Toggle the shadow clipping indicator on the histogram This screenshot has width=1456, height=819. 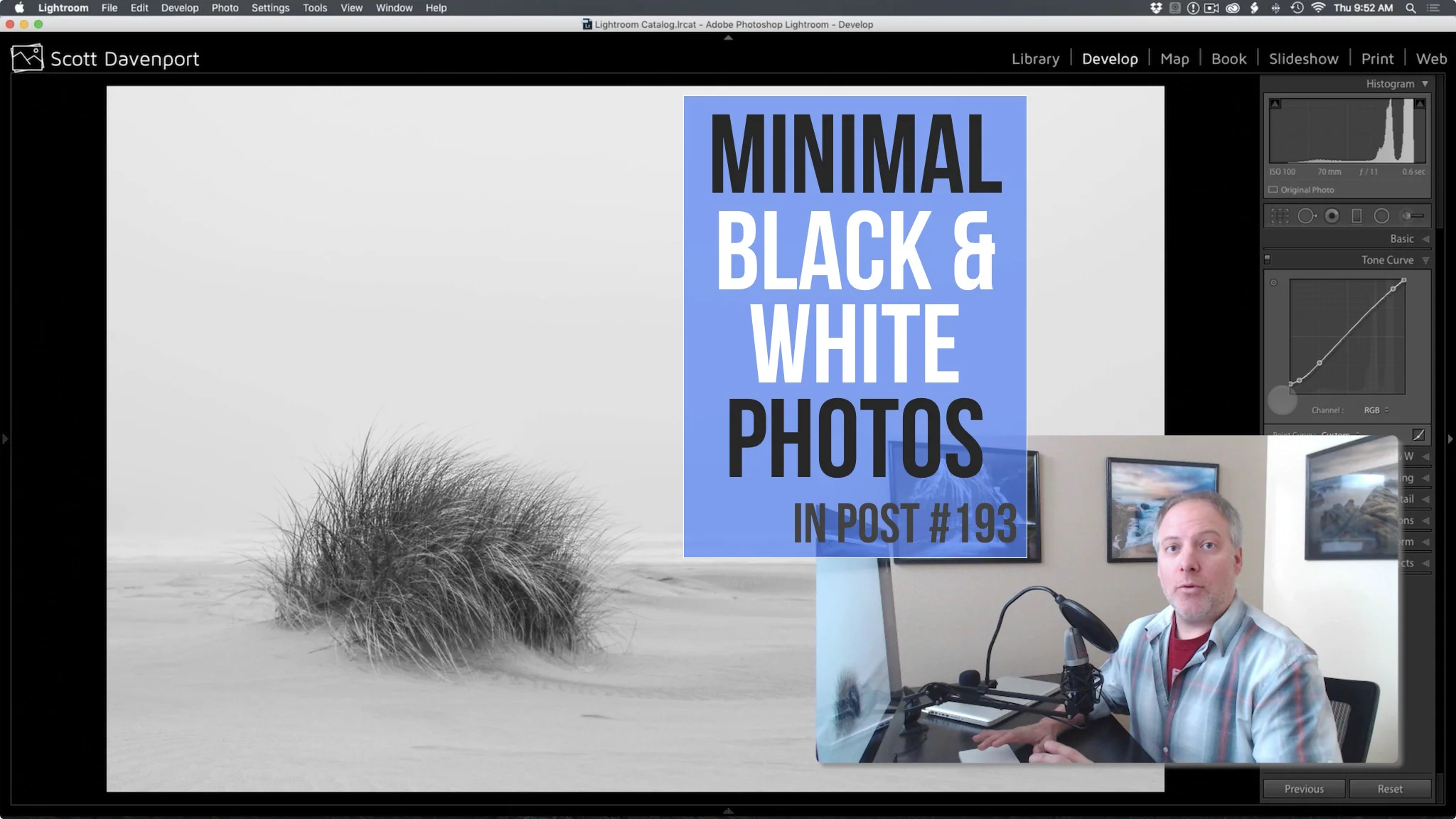click(x=1275, y=103)
